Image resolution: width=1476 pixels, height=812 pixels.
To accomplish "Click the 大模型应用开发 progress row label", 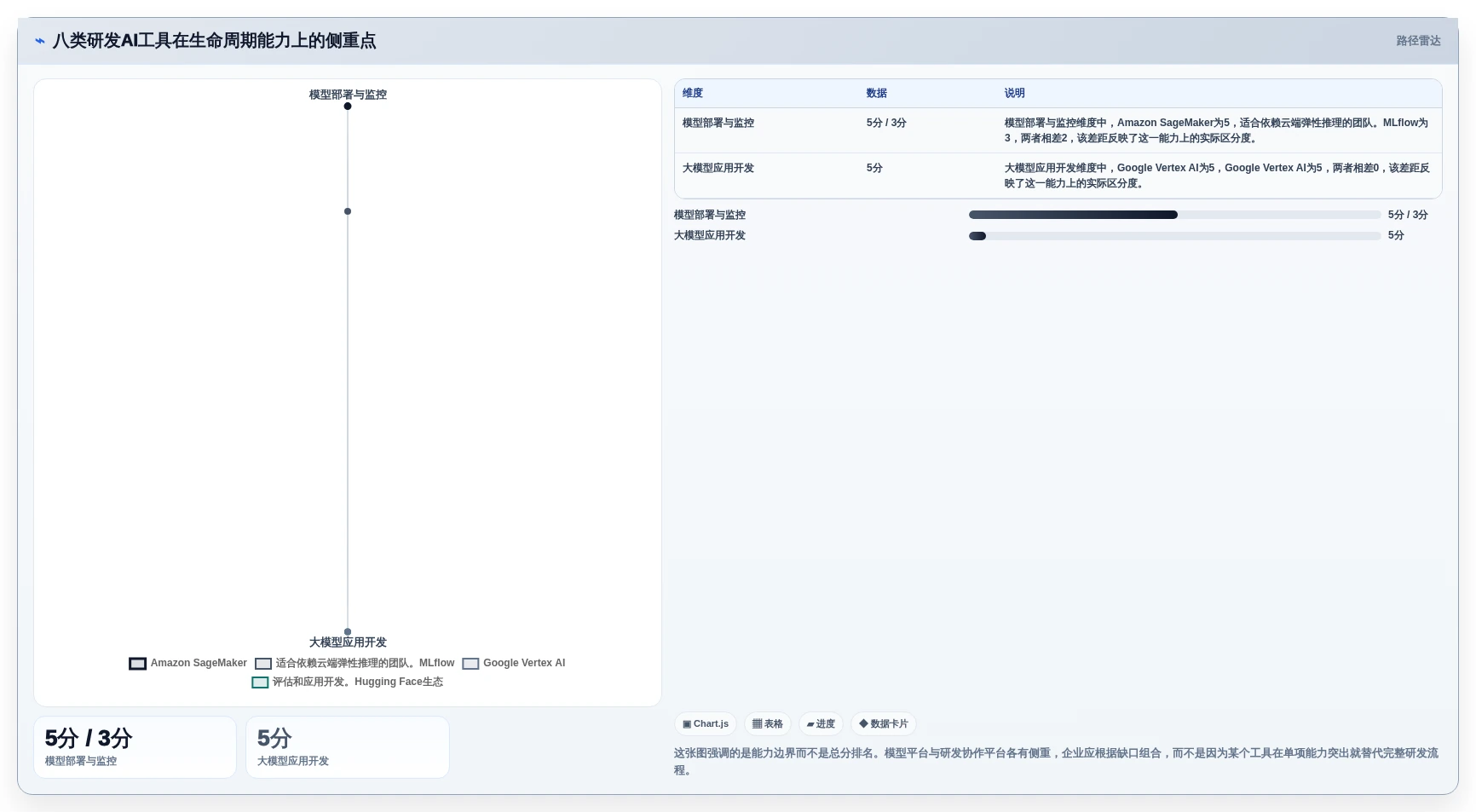I will click(x=710, y=235).
